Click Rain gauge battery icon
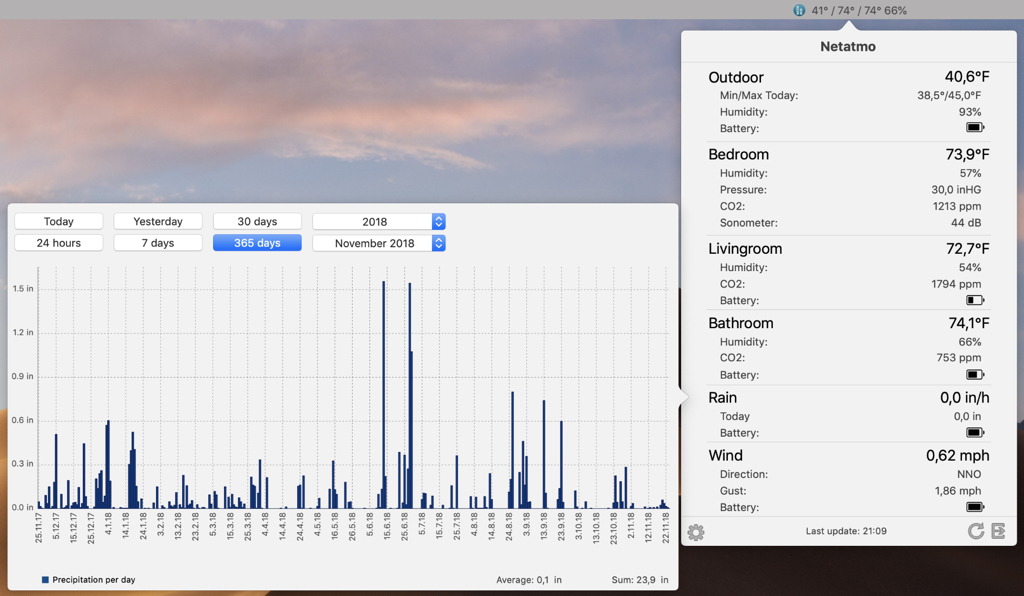 point(975,433)
